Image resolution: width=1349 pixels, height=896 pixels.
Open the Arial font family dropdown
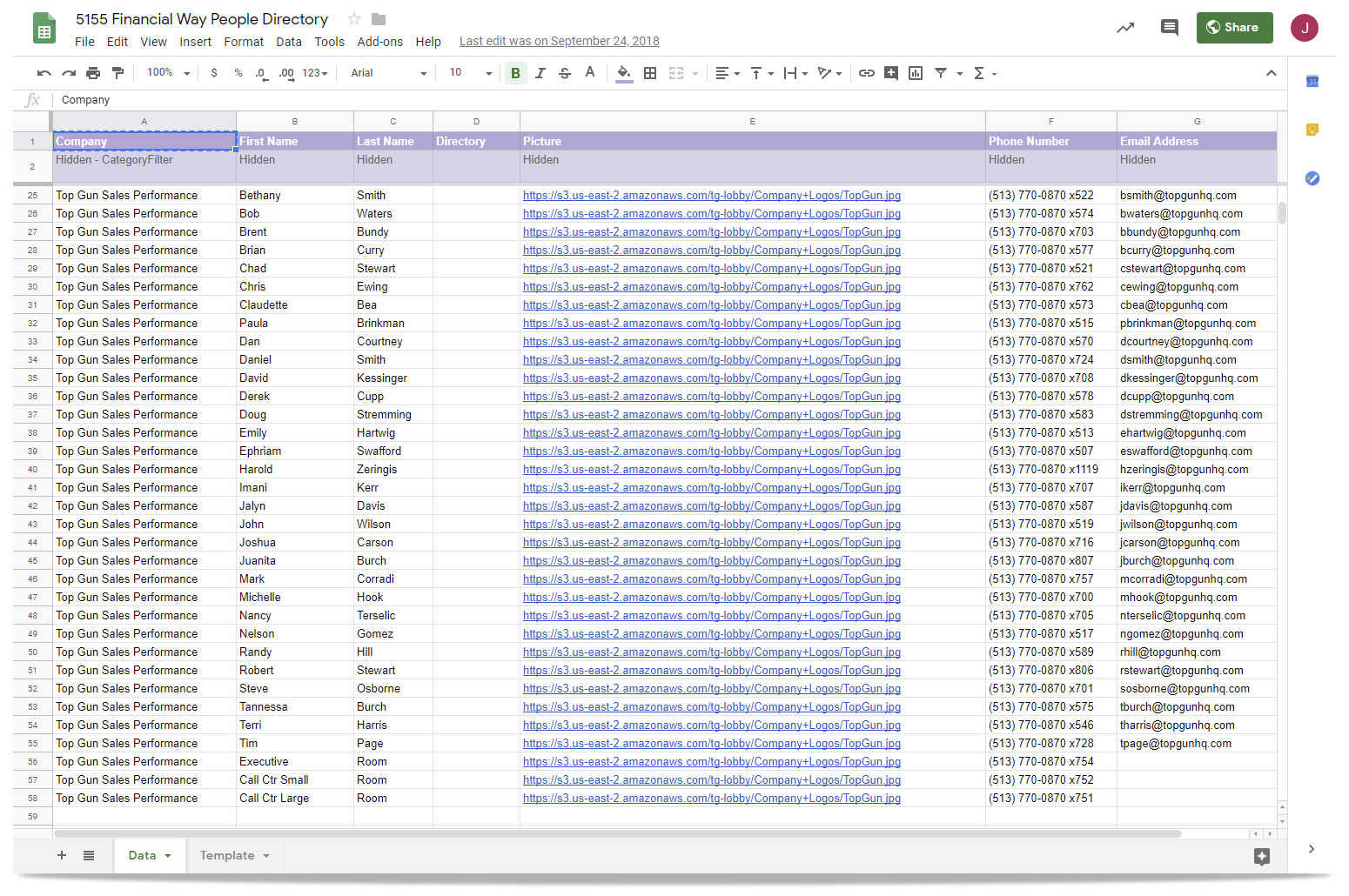pyautogui.click(x=389, y=74)
